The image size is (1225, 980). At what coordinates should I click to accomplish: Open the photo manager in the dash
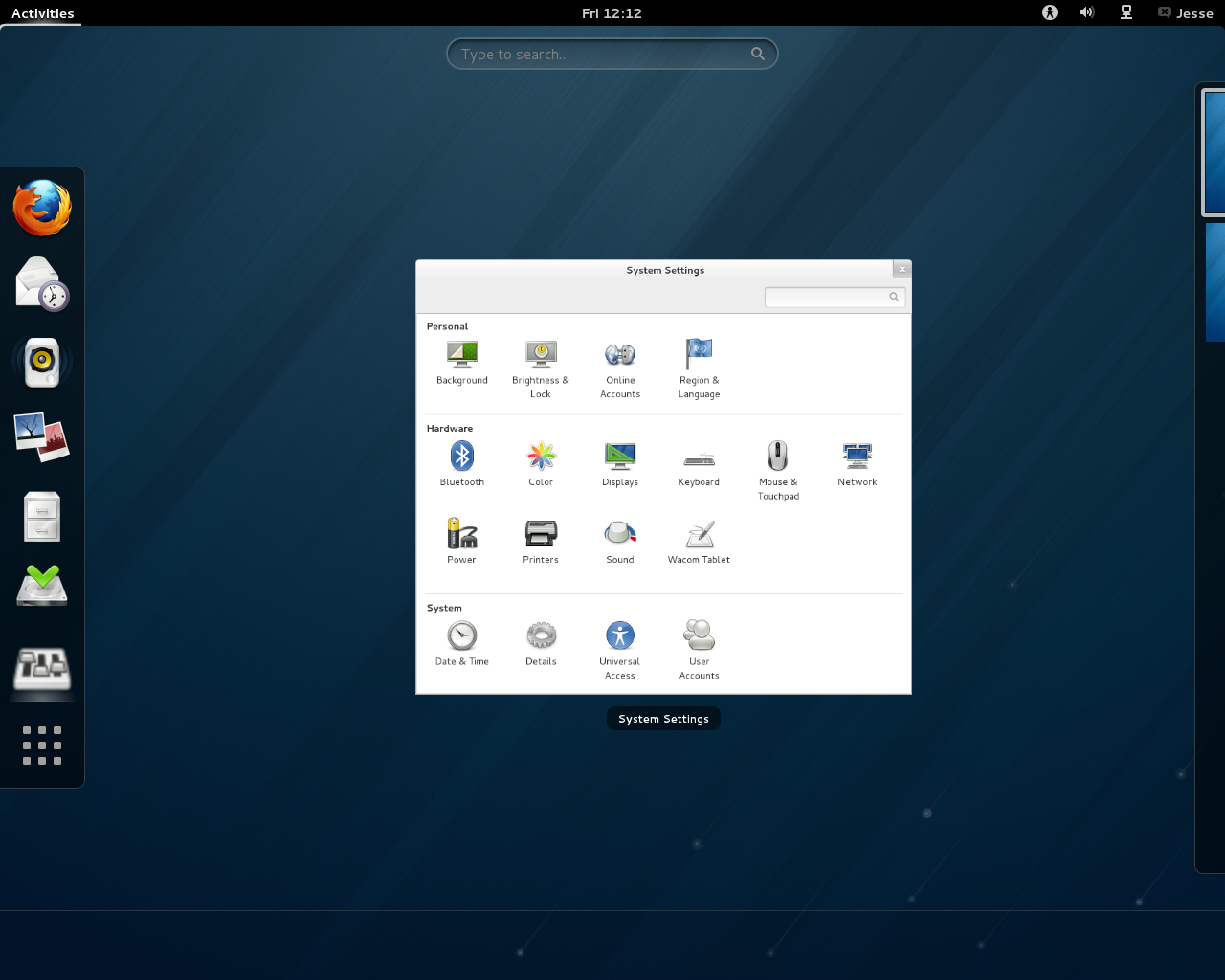pyautogui.click(x=42, y=437)
